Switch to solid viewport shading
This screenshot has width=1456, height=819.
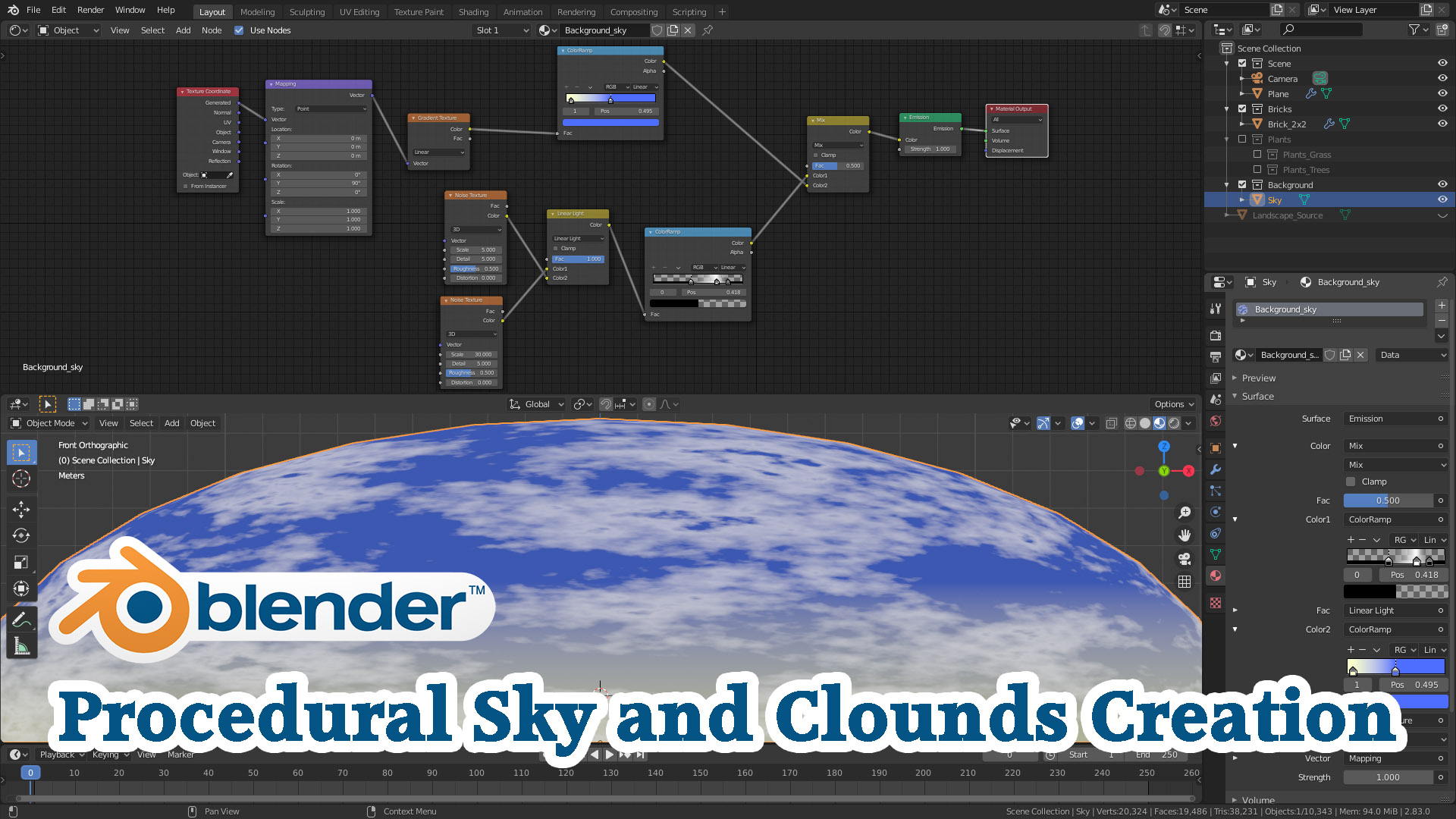tap(1145, 423)
